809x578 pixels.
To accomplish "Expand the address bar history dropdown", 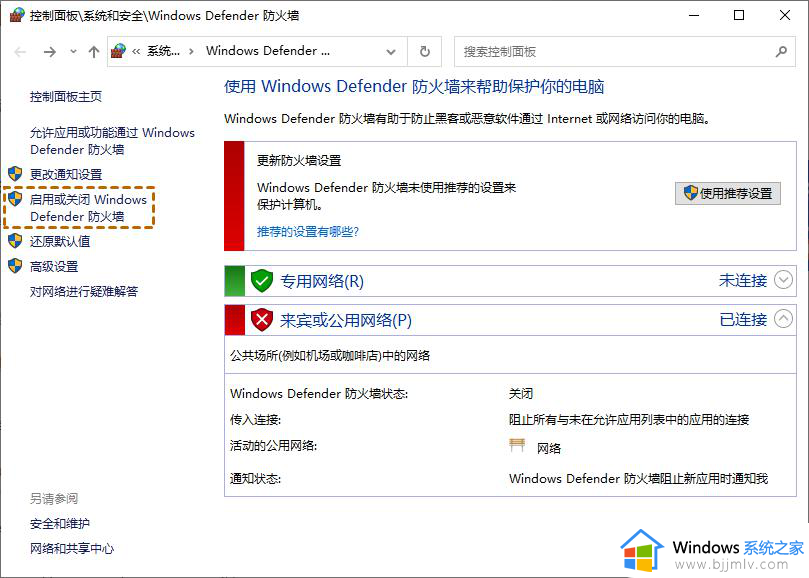I will [391, 52].
